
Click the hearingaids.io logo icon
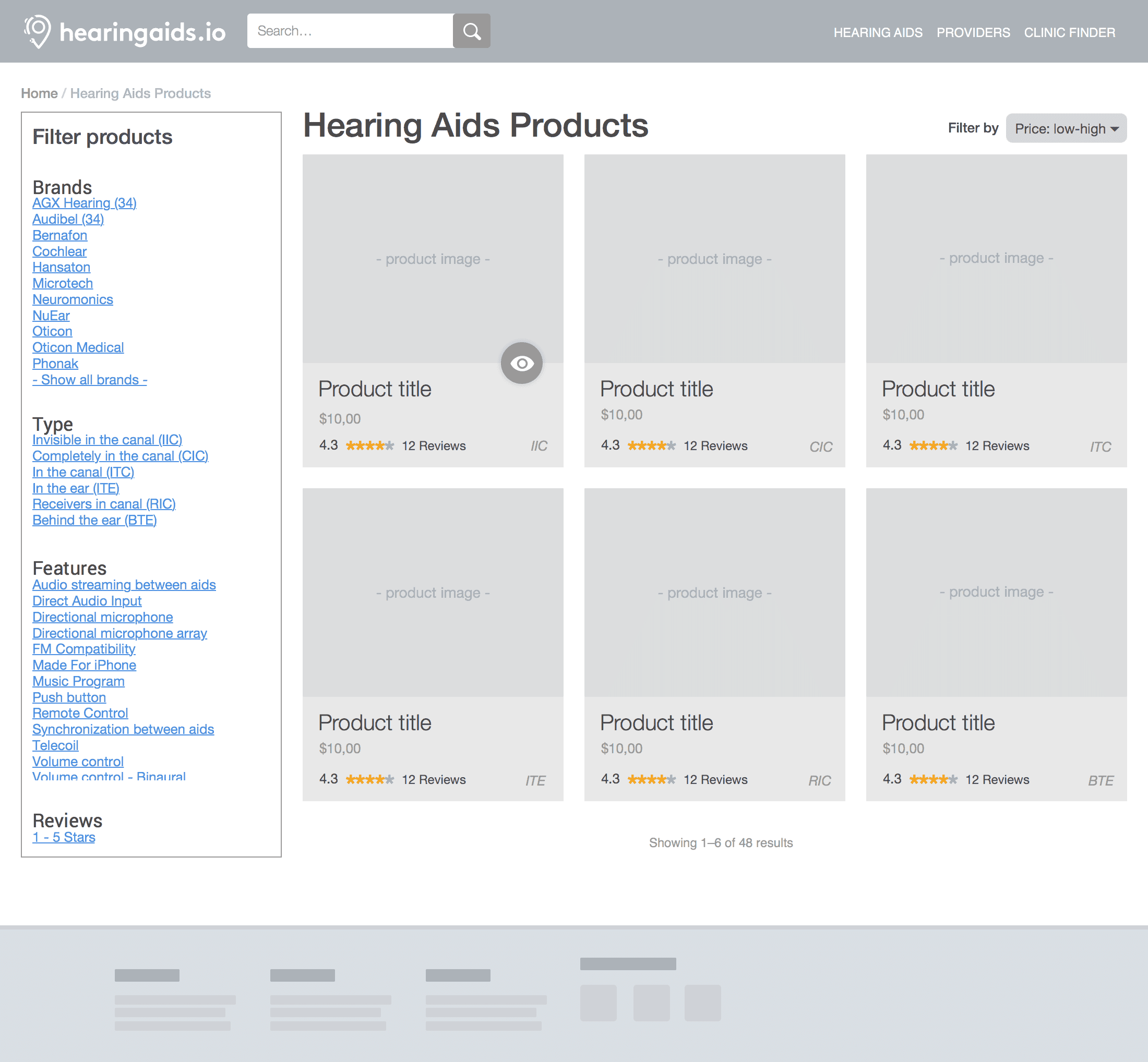click(38, 30)
